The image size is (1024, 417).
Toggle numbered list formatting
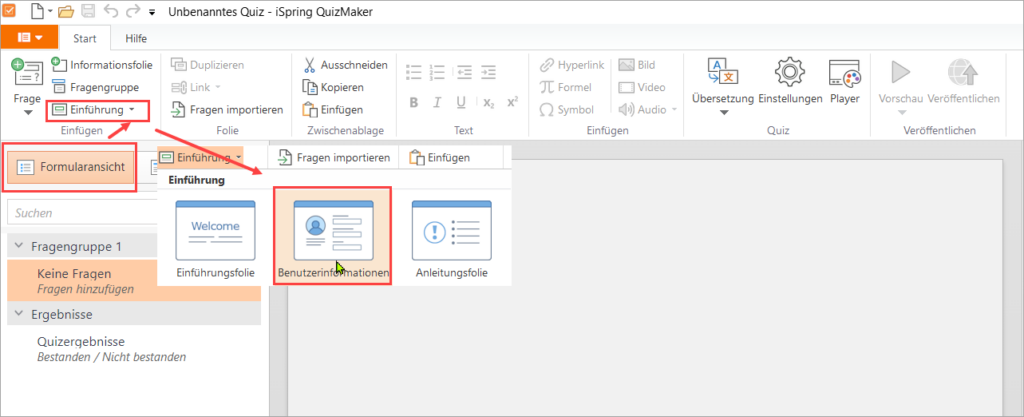pyautogui.click(x=438, y=71)
